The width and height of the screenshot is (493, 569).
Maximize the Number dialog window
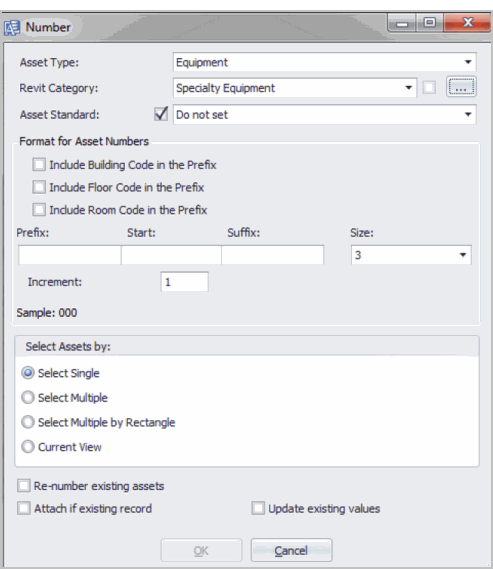(430, 23)
